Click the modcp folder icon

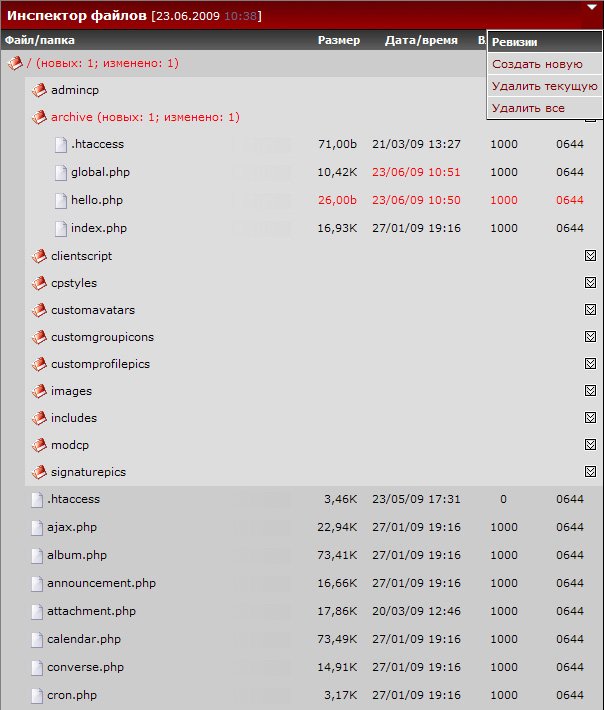click(39, 445)
